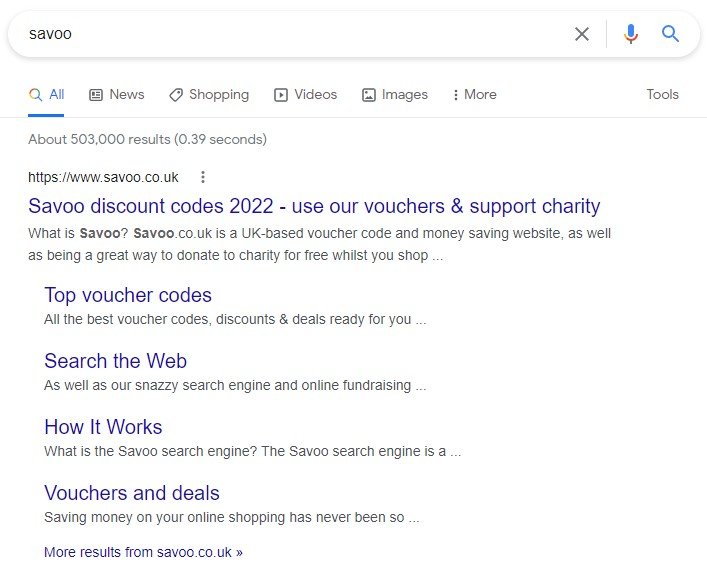Click the Images picture icon

point(368,95)
